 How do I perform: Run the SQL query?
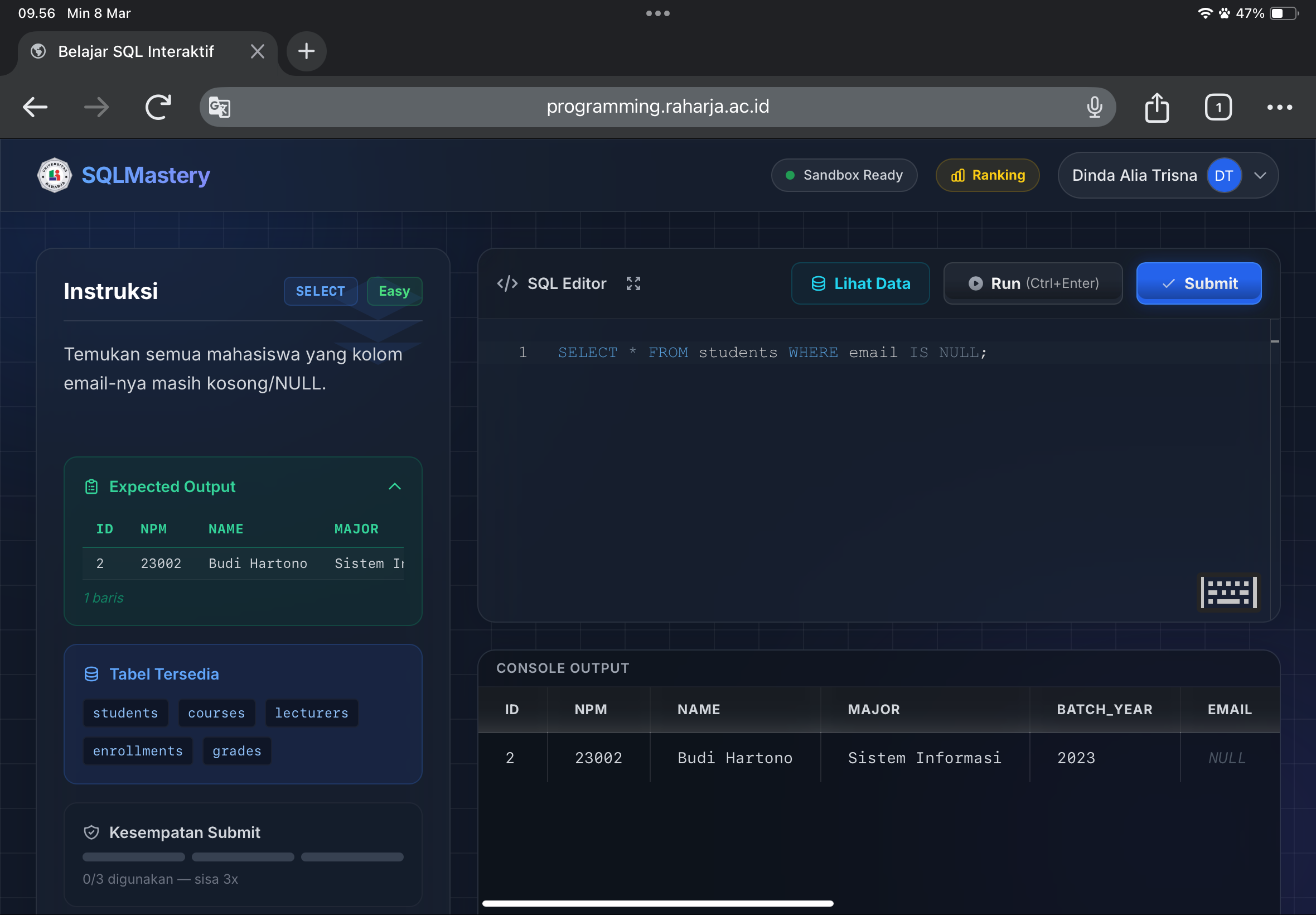(1032, 283)
